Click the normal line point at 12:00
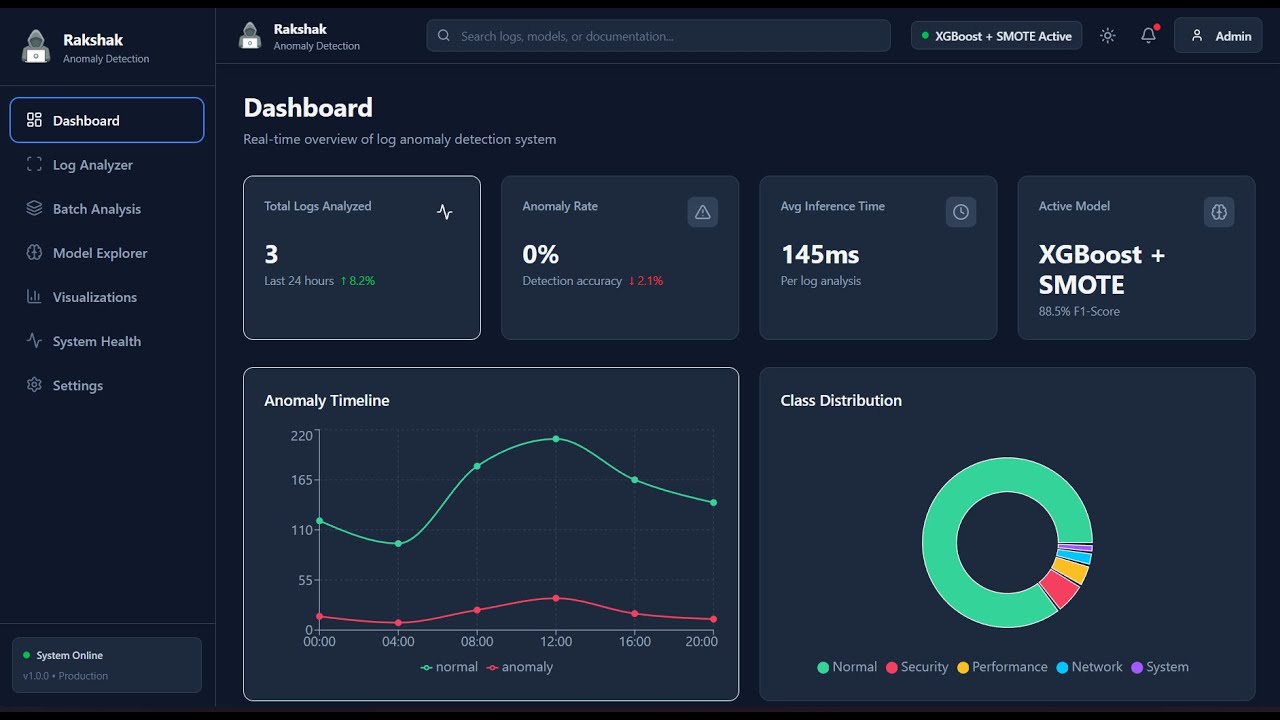This screenshot has height=720, width=1280. [556, 439]
